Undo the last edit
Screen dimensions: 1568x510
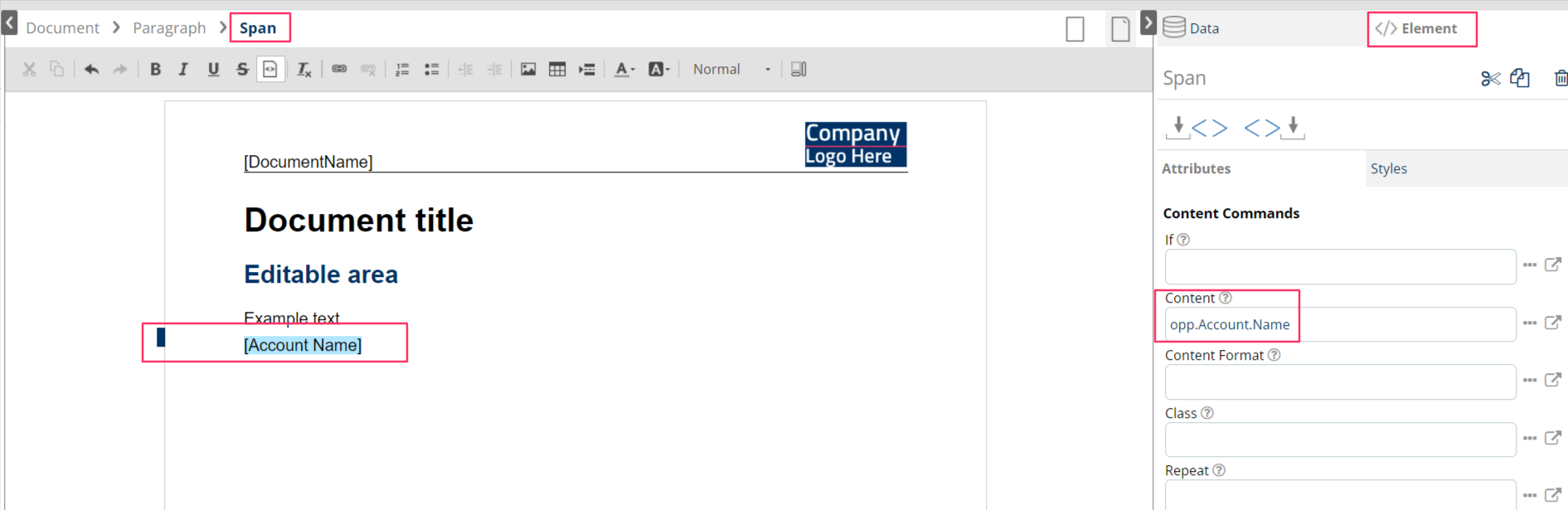[91, 70]
